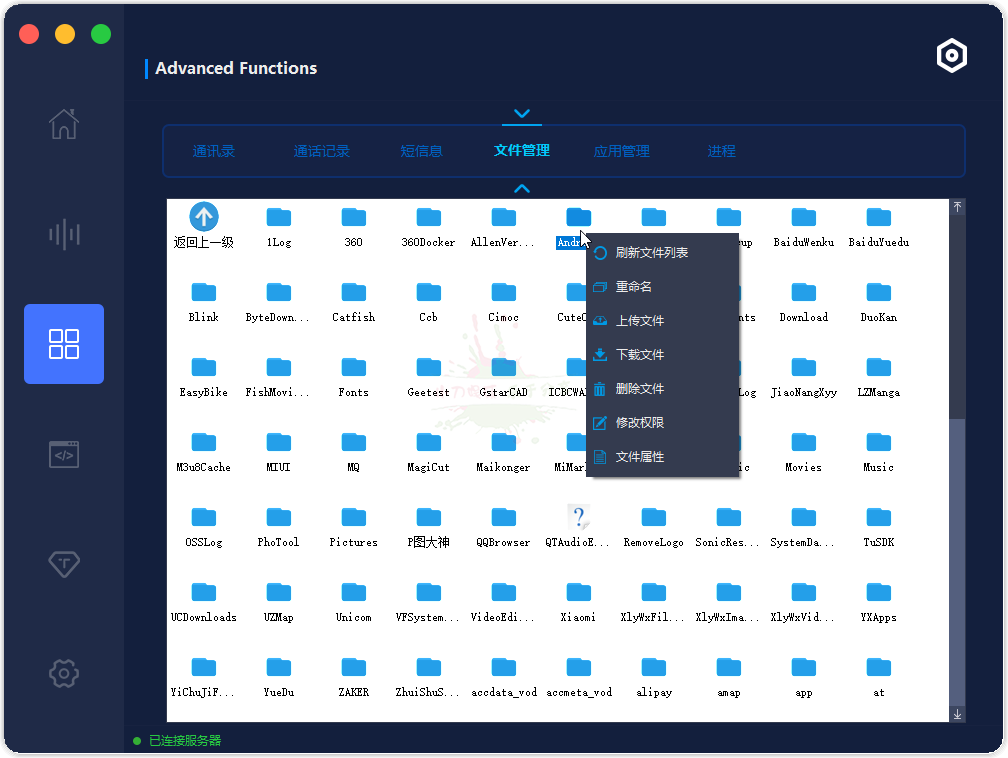Choose 刷新文件列表 from context menu
The width and height of the screenshot is (1008, 758).
click(x=651, y=253)
